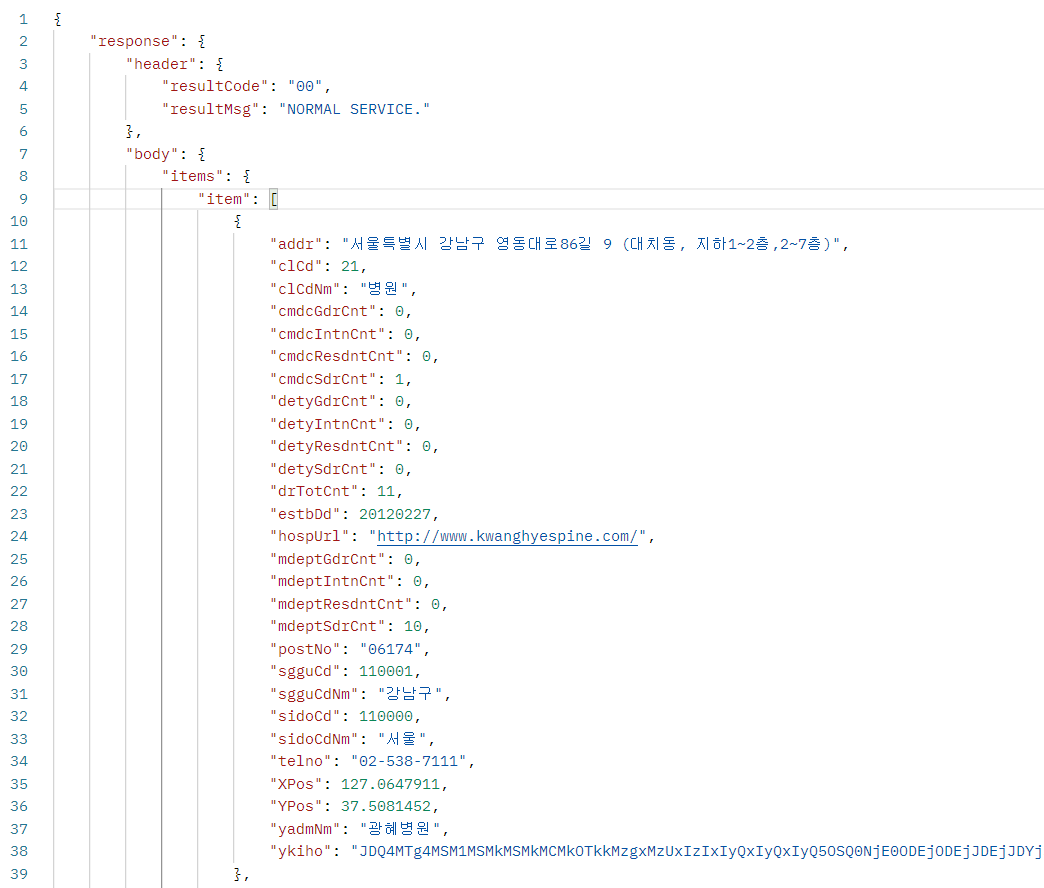1044x888 pixels.
Task: Collapse the first item object on line 10
Action: click(237, 221)
